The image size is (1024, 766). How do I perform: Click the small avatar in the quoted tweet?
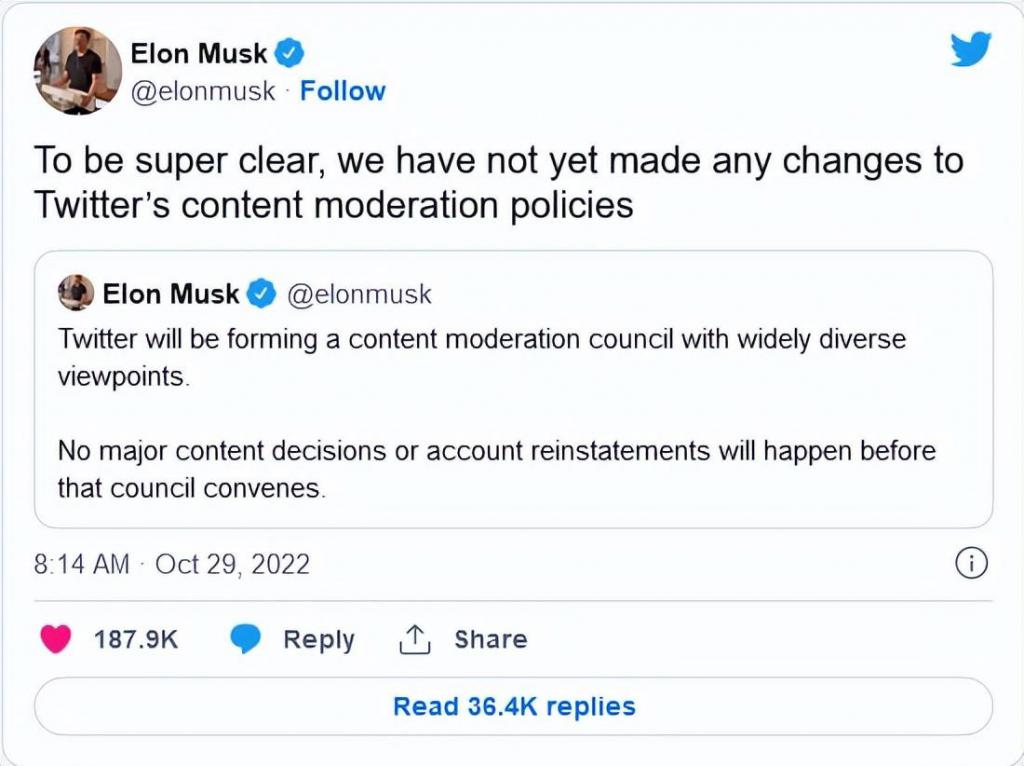click(76, 293)
